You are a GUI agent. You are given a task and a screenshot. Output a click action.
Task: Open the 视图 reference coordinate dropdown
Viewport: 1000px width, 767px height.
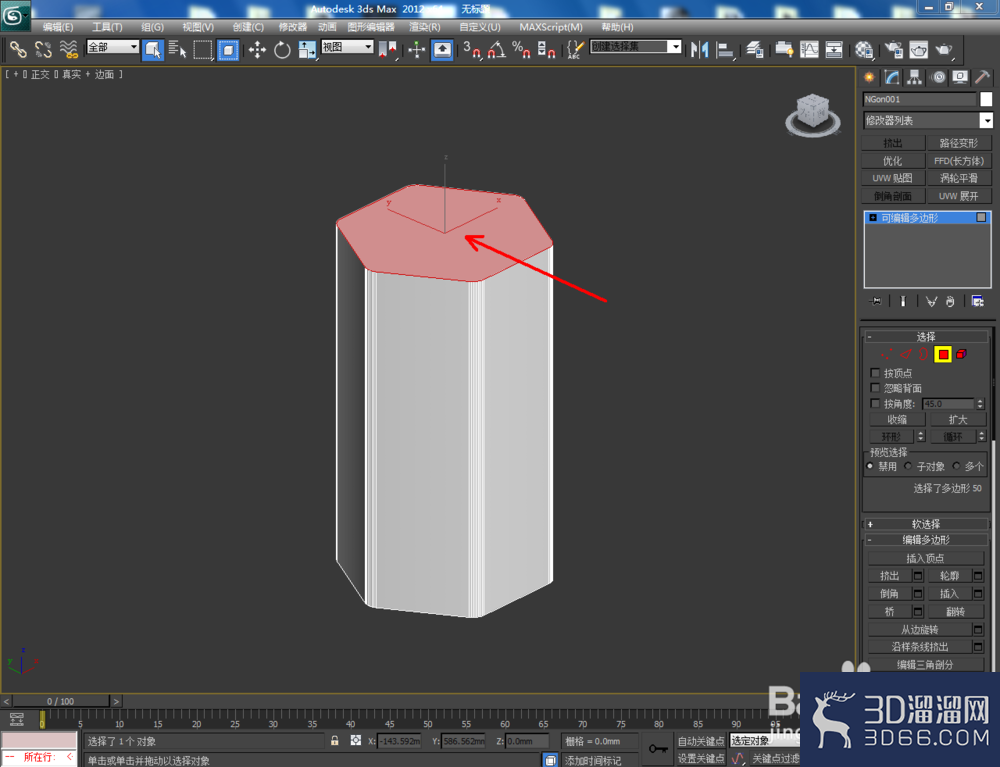click(346, 47)
